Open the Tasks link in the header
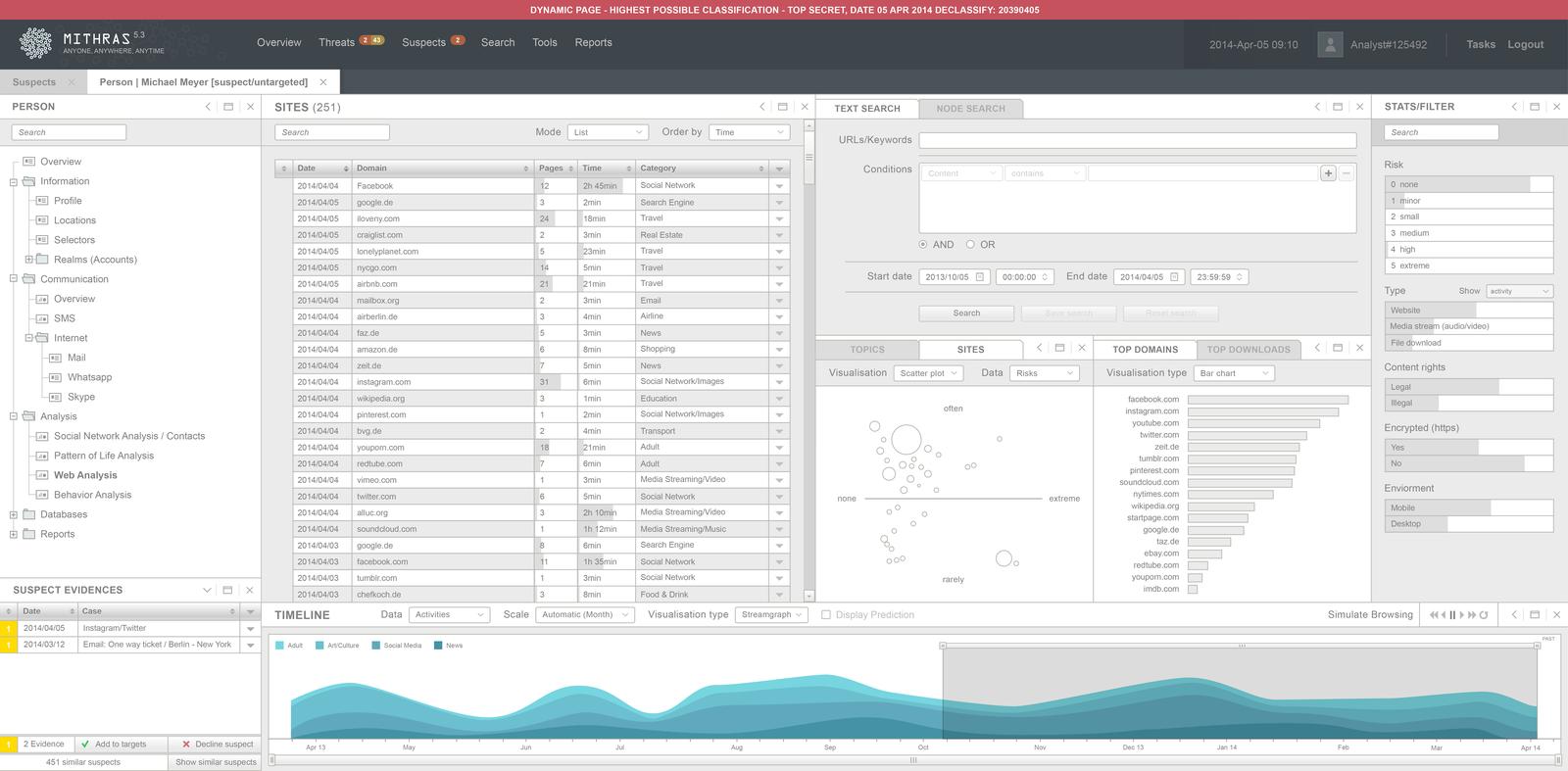Viewport: 1568px width, 771px height. point(1481,44)
